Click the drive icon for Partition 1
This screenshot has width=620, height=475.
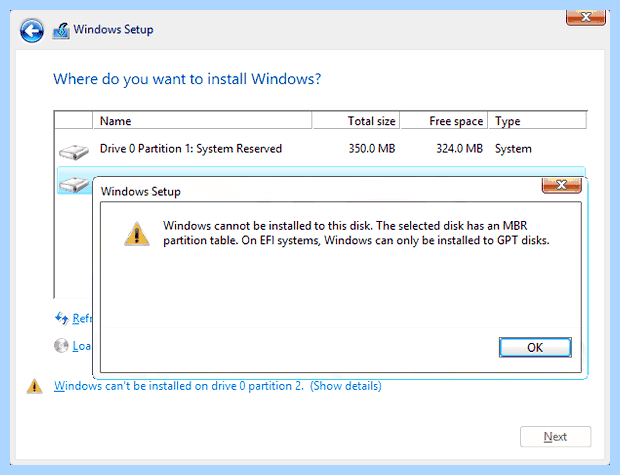coord(74,152)
